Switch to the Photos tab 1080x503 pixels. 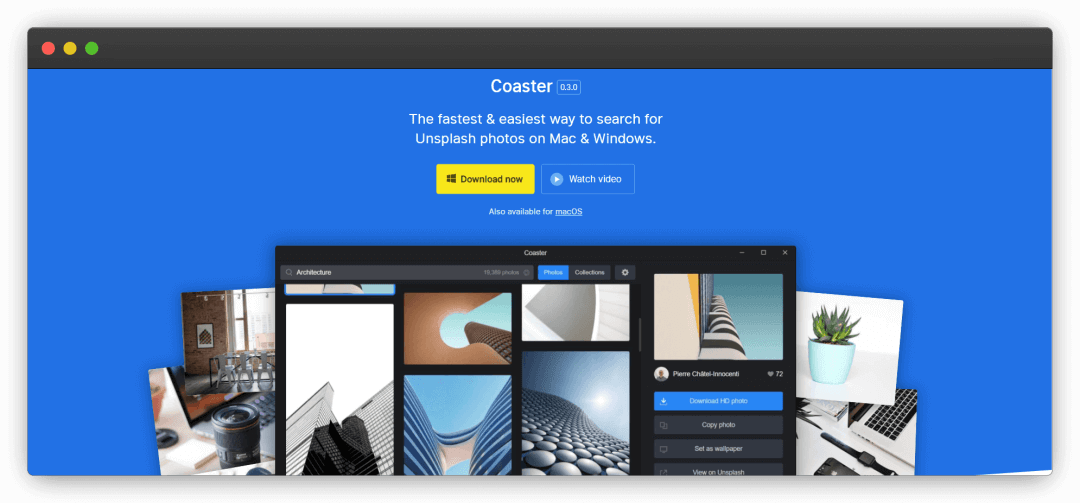[x=553, y=272]
